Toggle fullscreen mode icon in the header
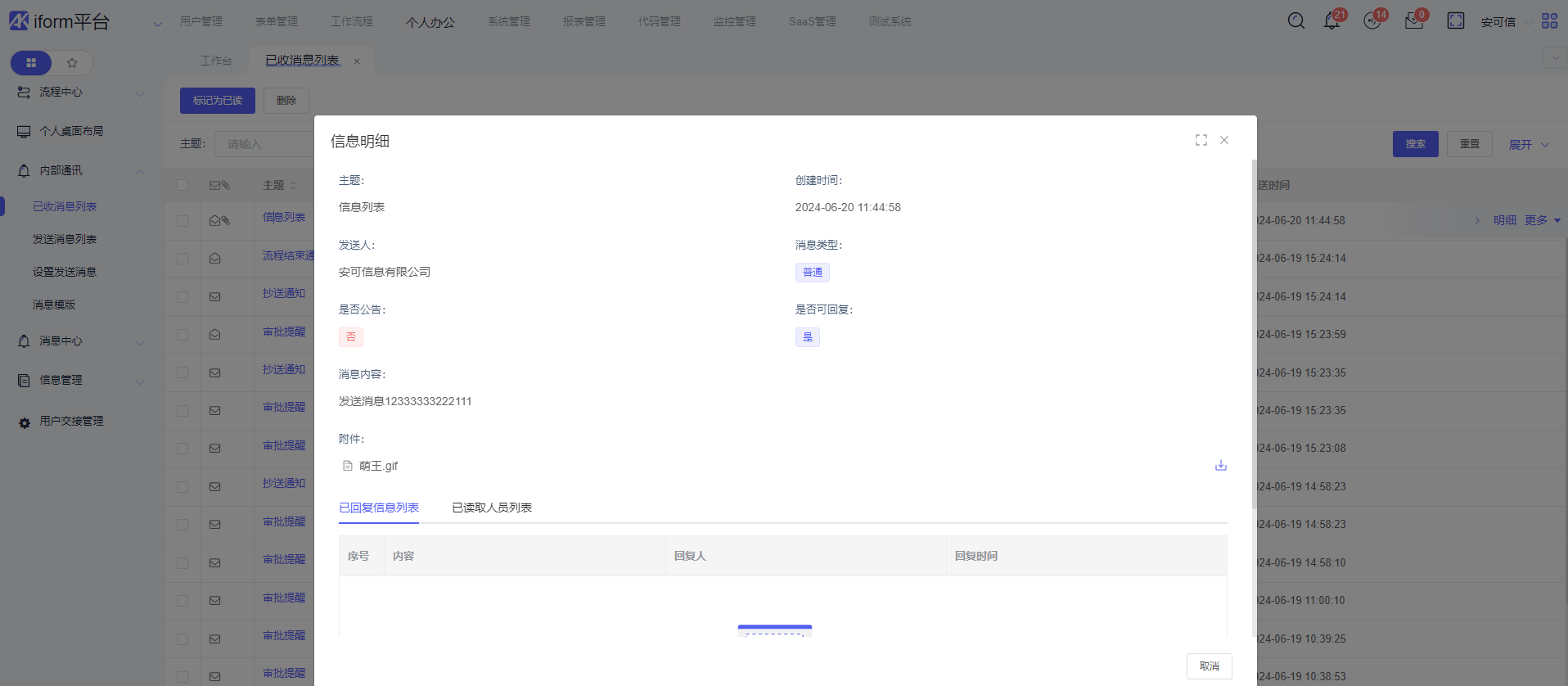 (x=1455, y=21)
